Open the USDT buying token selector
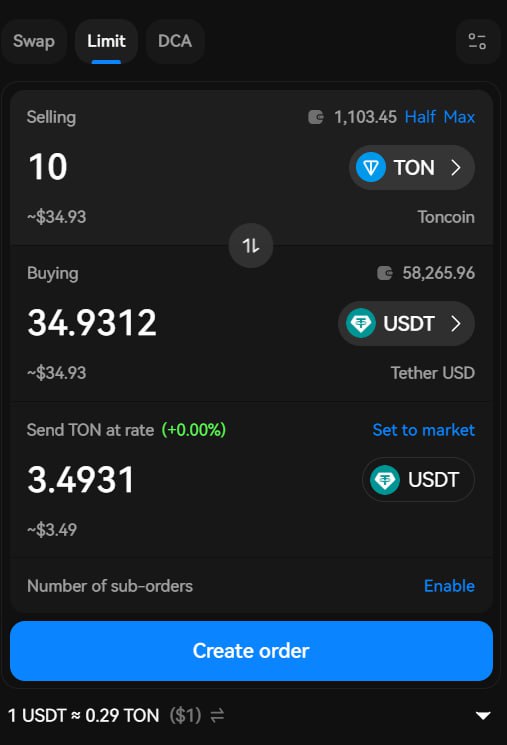 coord(406,324)
